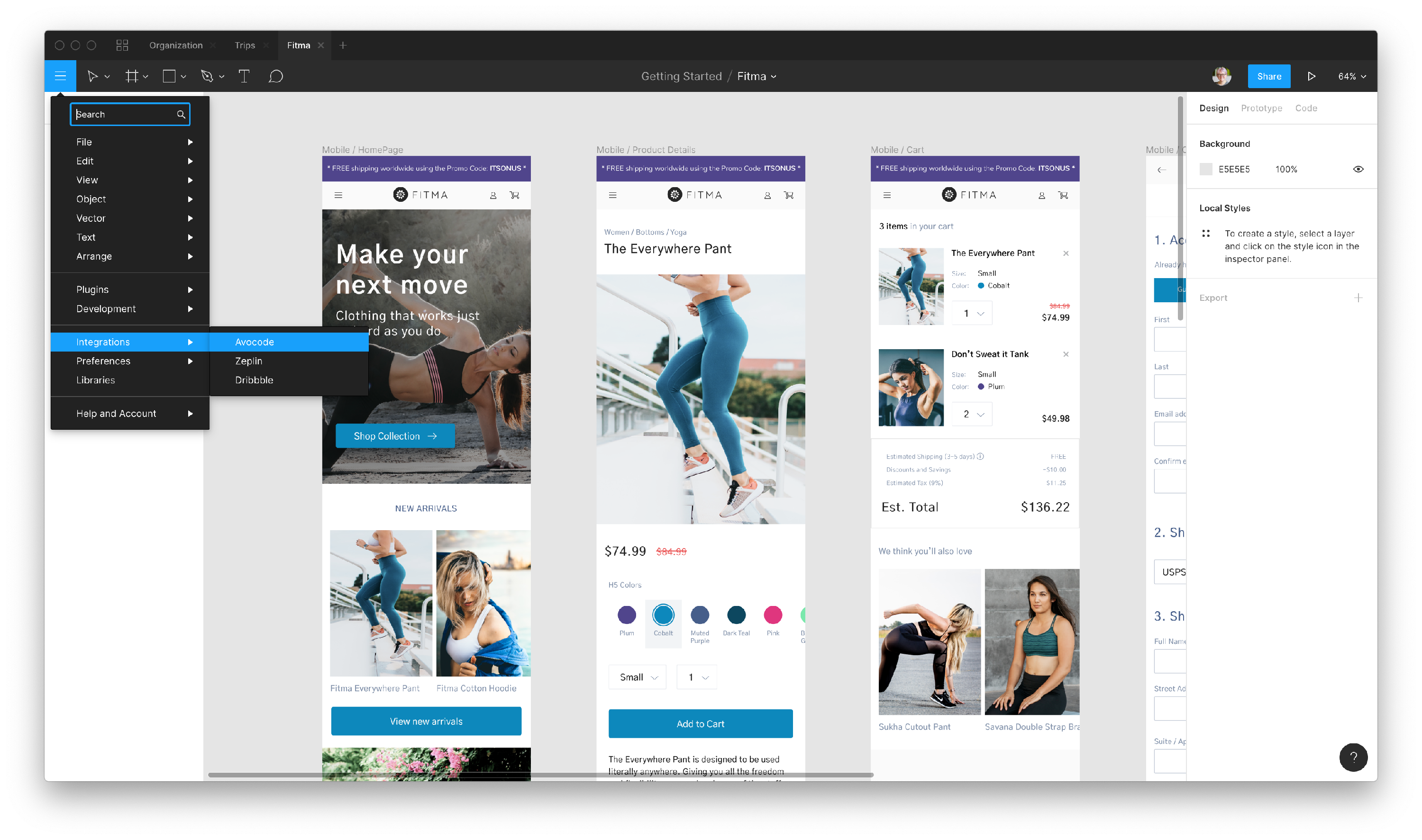Open the 64% zoom dropdown
The width and height of the screenshot is (1422, 840).
(x=1351, y=76)
